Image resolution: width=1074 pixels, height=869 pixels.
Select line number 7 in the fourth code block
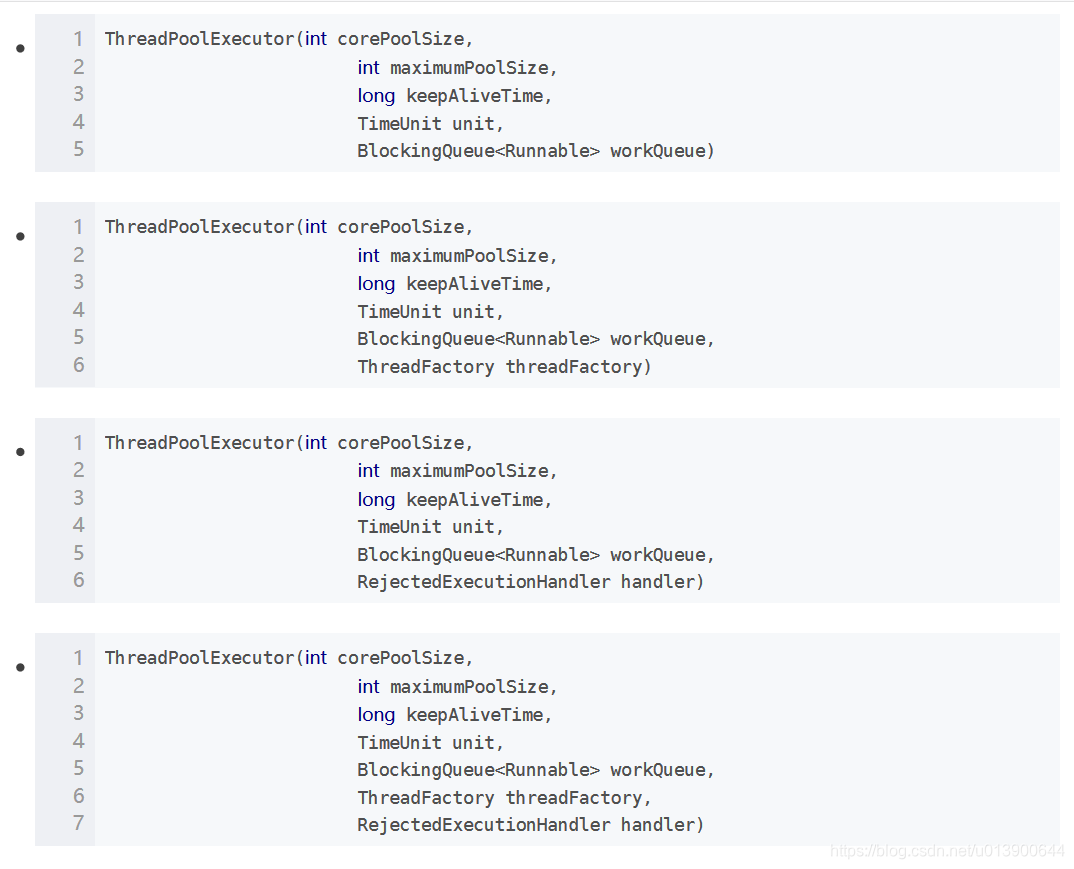click(x=78, y=822)
